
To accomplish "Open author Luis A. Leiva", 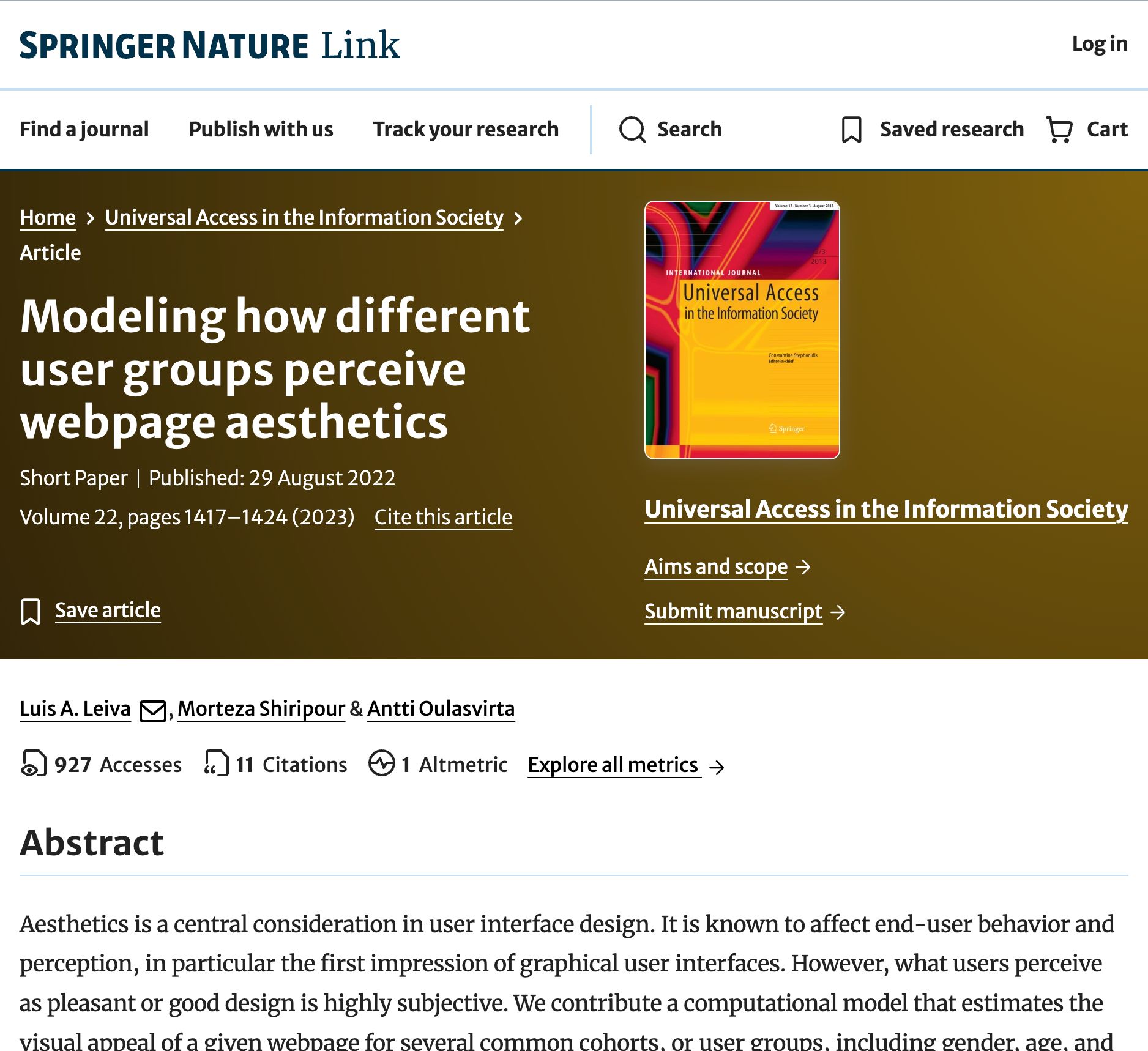I will pyautogui.click(x=75, y=708).
